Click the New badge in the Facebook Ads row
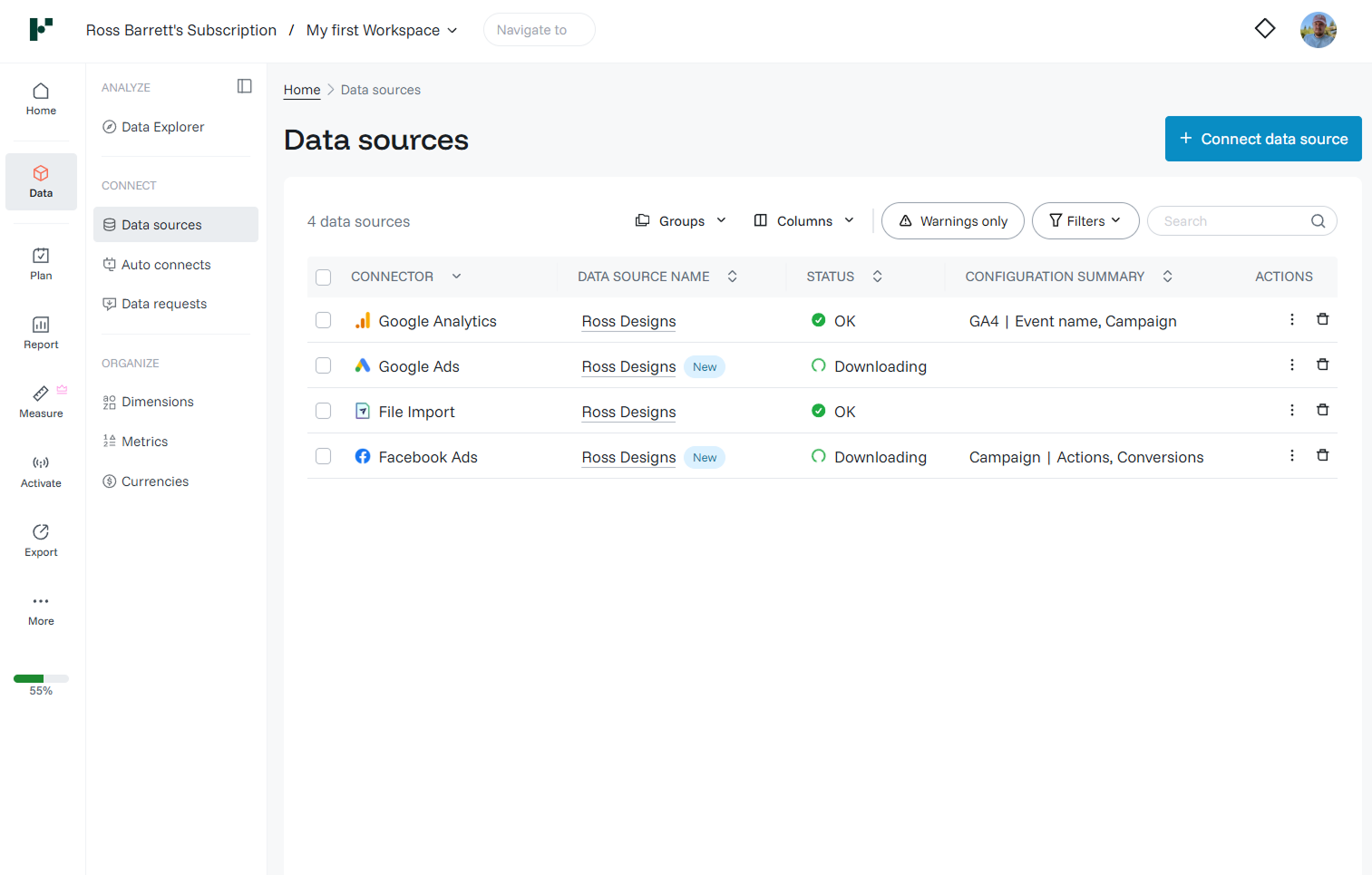The height and width of the screenshot is (875, 1372). pyautogui.click(x=705, y=458)
